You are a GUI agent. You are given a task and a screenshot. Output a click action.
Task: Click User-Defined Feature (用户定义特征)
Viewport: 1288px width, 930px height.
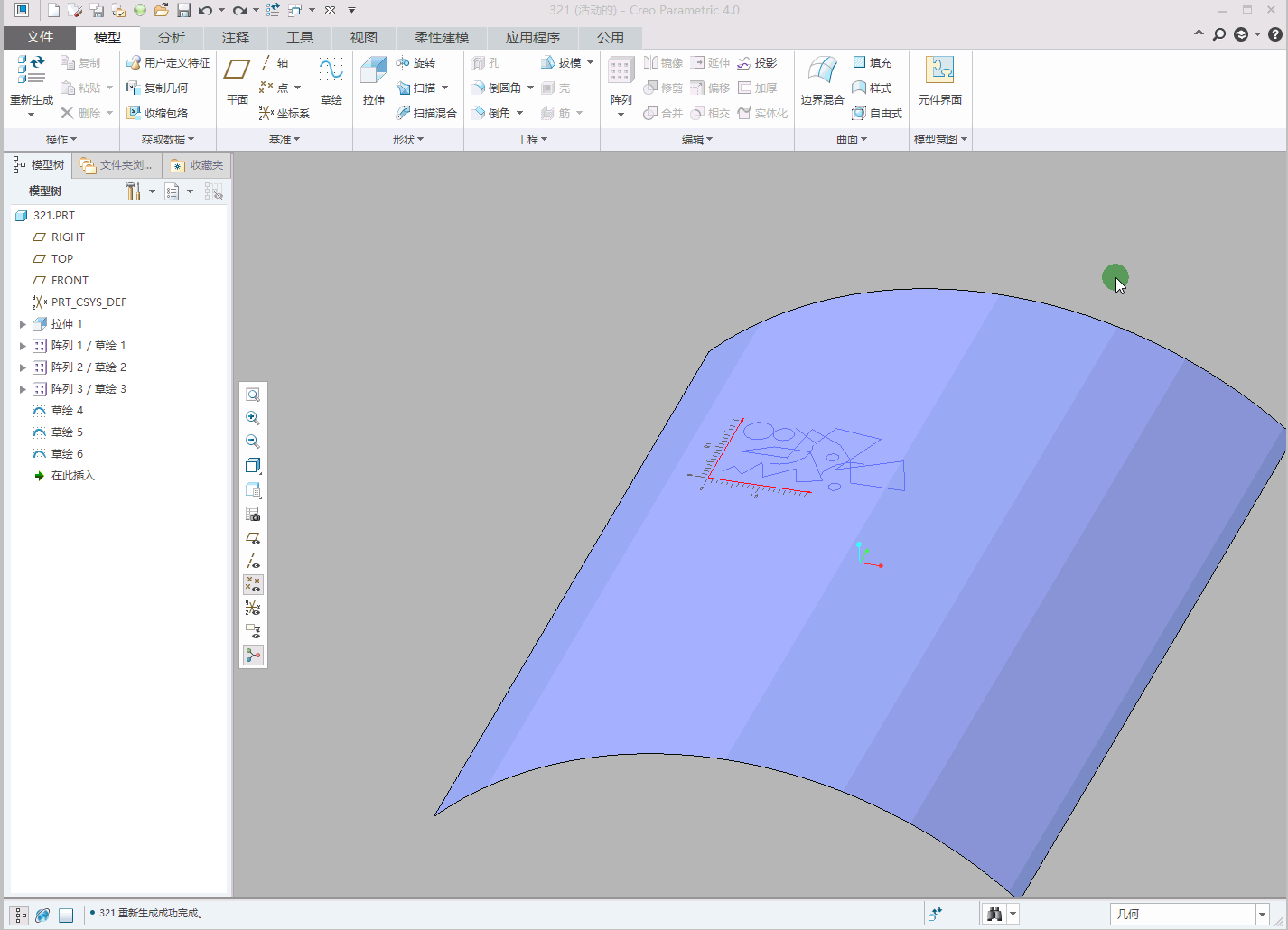[x=168, y=62]
